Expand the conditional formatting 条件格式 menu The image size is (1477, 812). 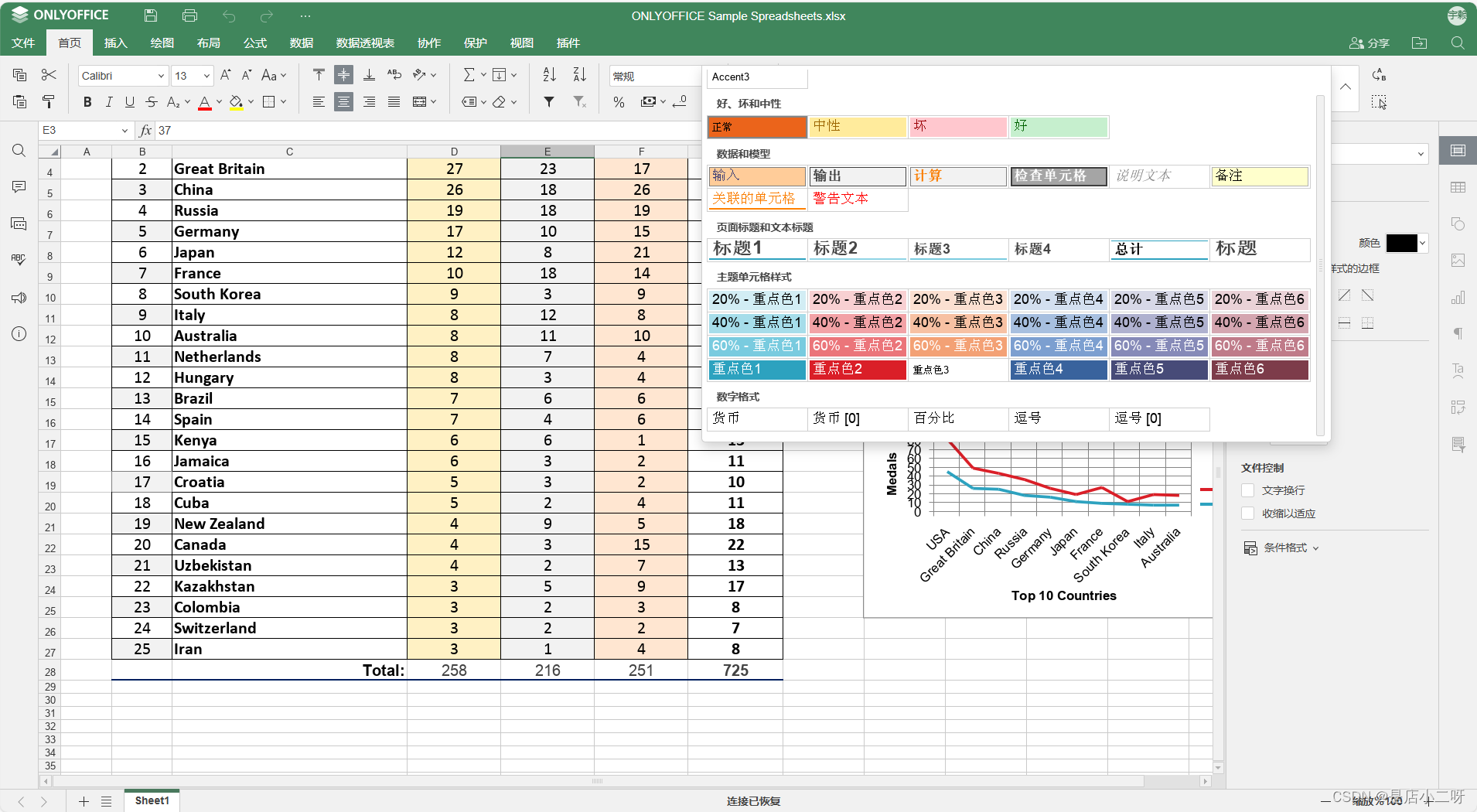[x=1281, y=548]
